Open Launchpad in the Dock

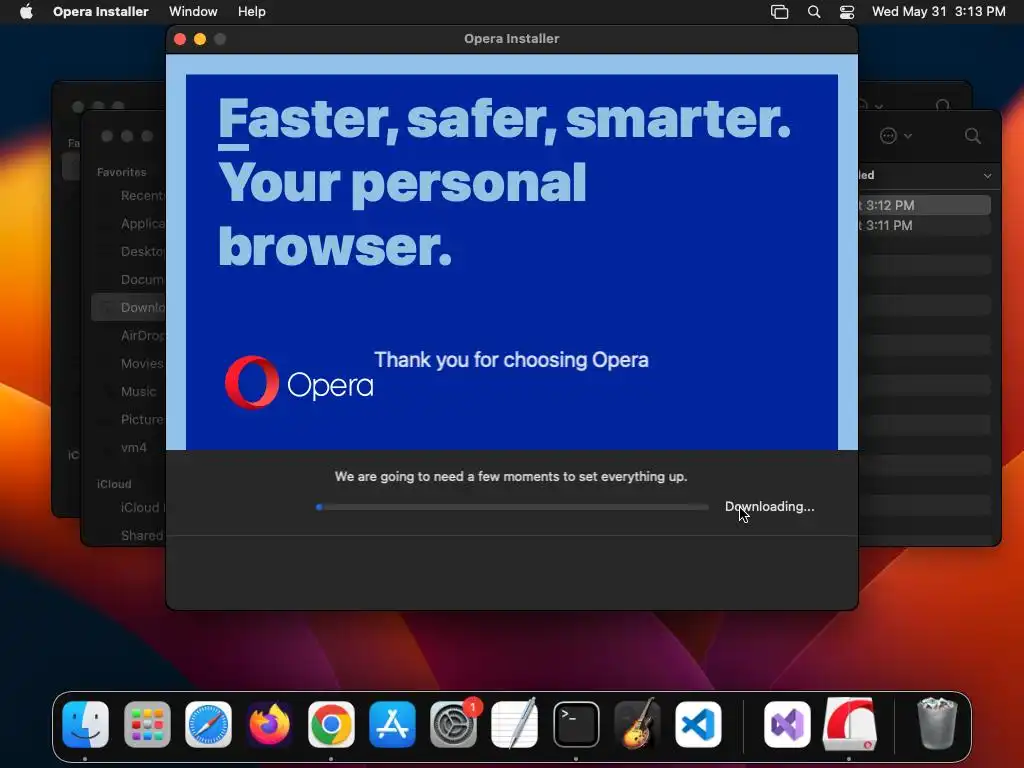[x=147, y=724]
